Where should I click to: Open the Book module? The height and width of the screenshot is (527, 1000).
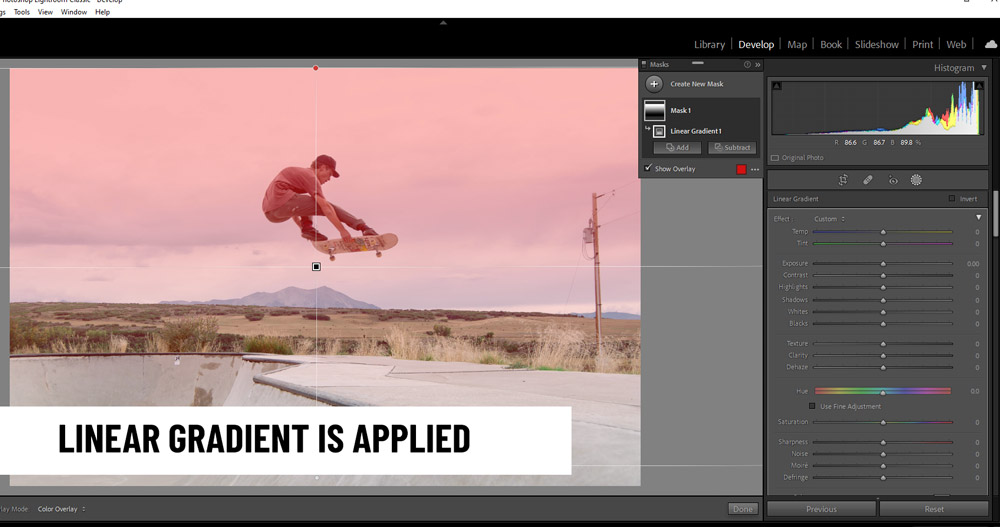tap(831, 44)
